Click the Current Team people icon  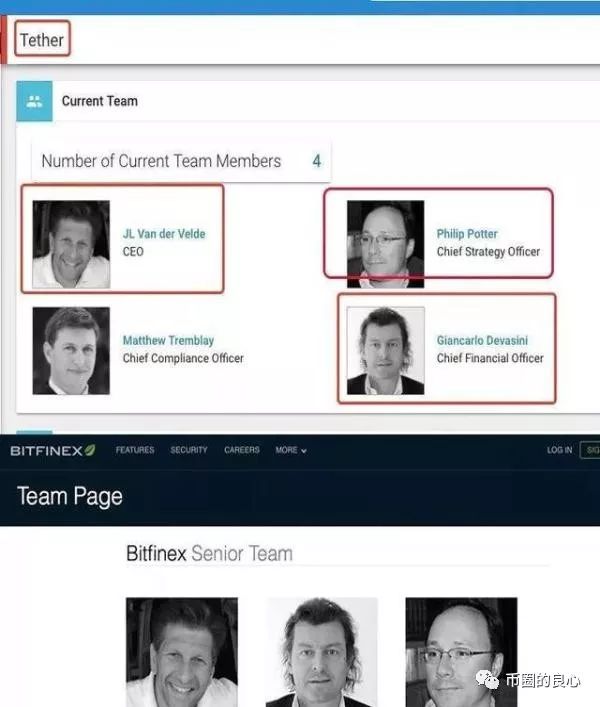pos(34,101)
